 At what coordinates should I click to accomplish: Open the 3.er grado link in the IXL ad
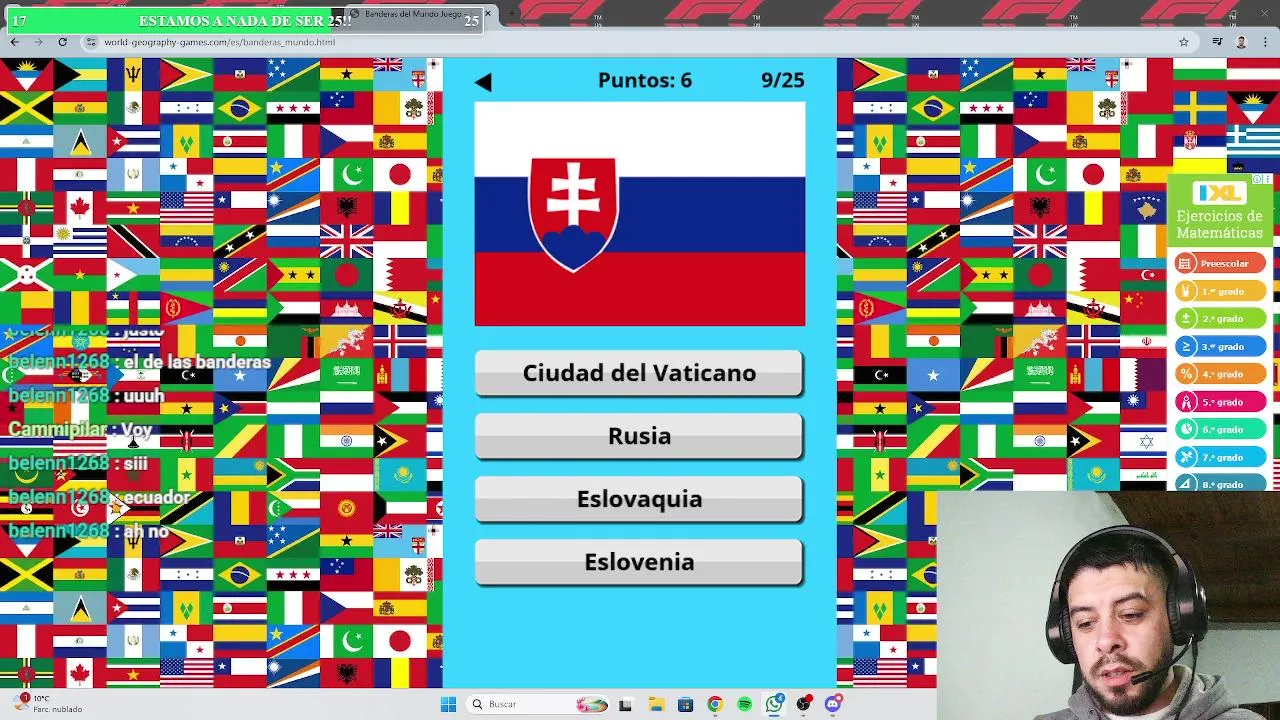tap(1220, 346)
